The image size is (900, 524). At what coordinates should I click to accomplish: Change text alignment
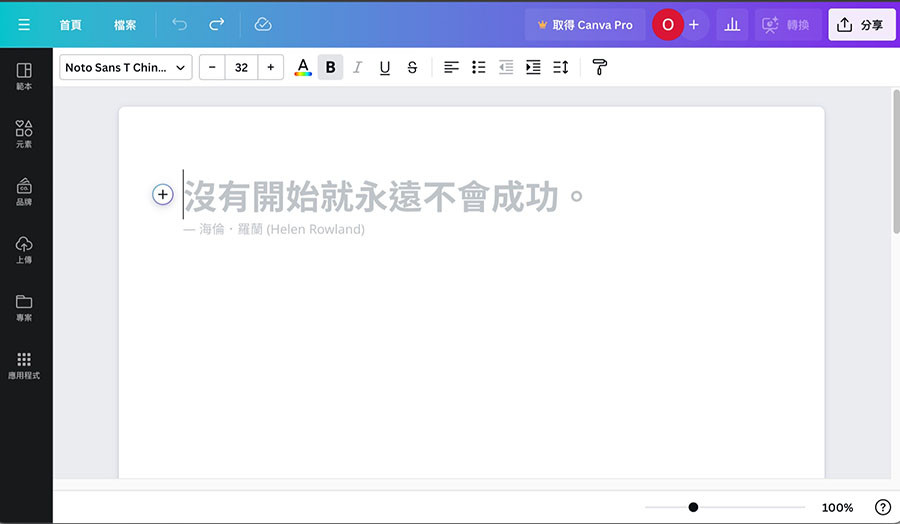pos(451,67)
